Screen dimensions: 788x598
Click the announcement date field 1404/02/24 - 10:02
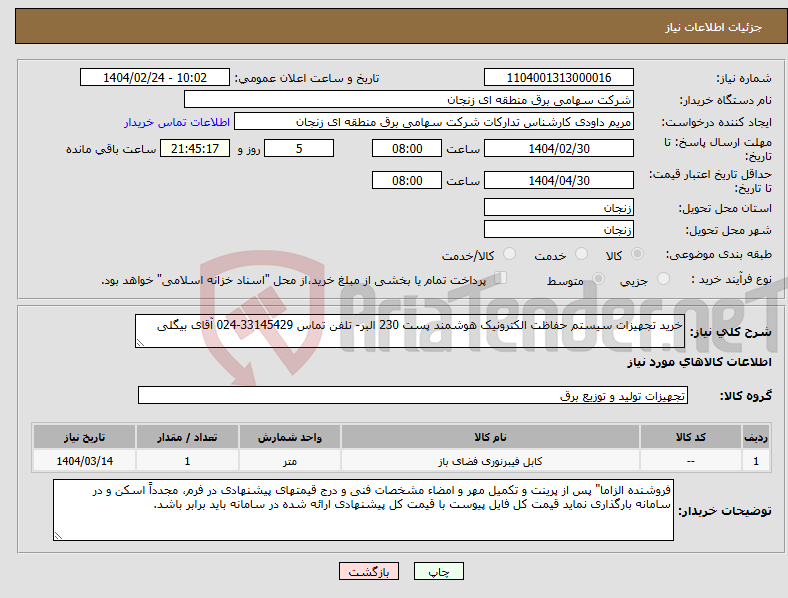[155, 77]
